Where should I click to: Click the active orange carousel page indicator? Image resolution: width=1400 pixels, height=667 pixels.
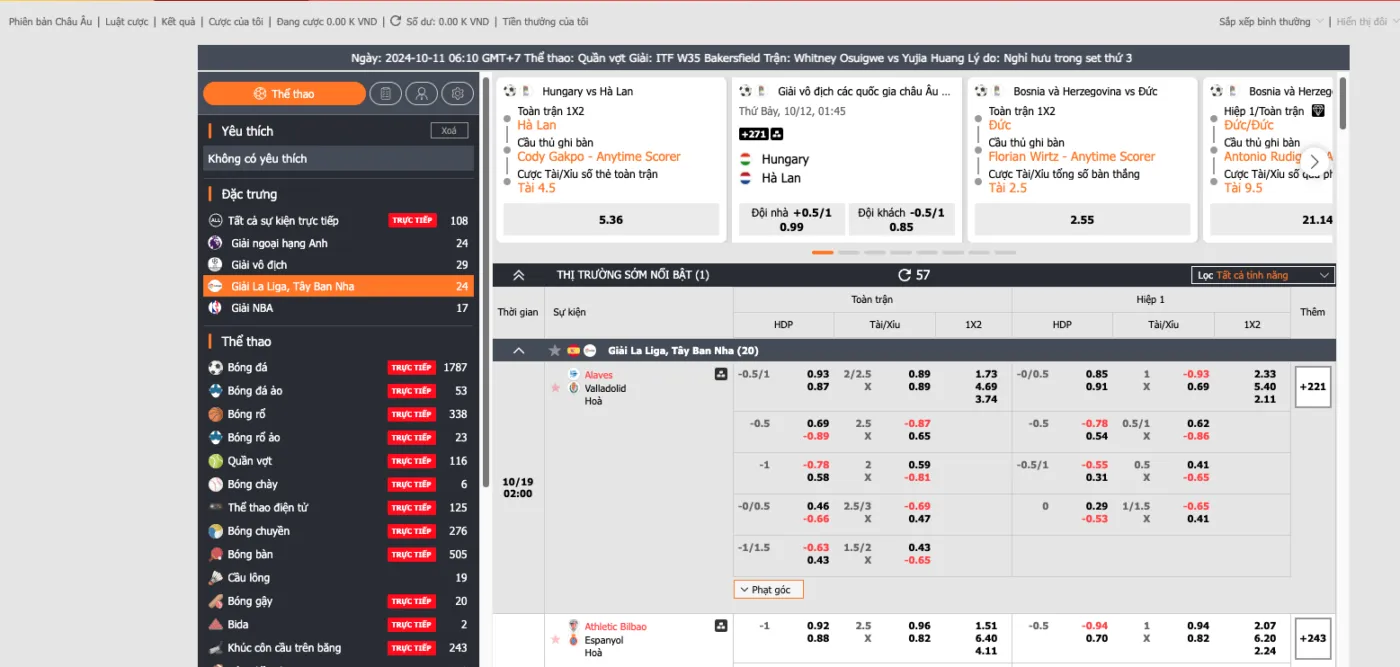coord(822,252)
